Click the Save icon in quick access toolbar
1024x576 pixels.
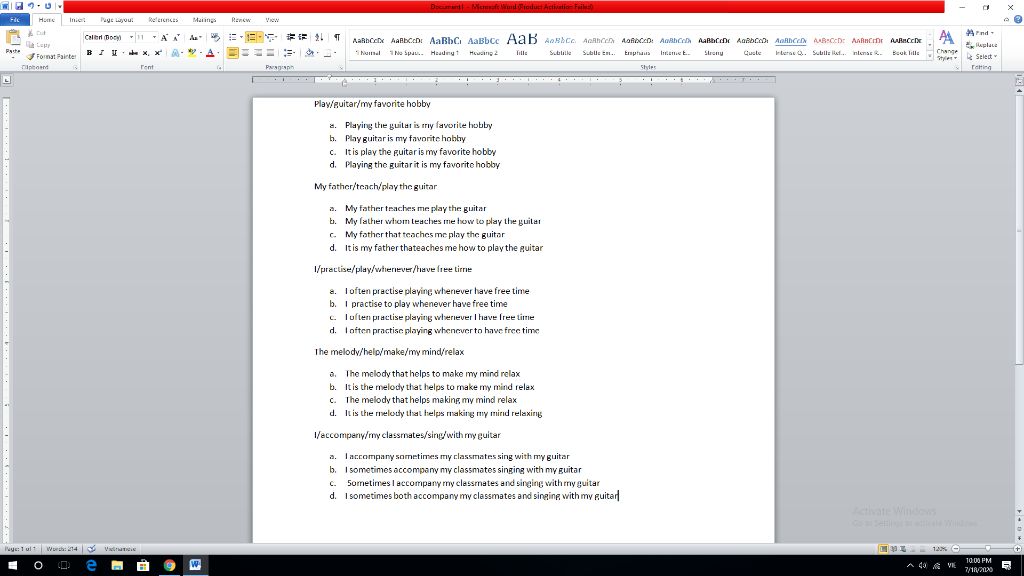[x=18, y=6]
